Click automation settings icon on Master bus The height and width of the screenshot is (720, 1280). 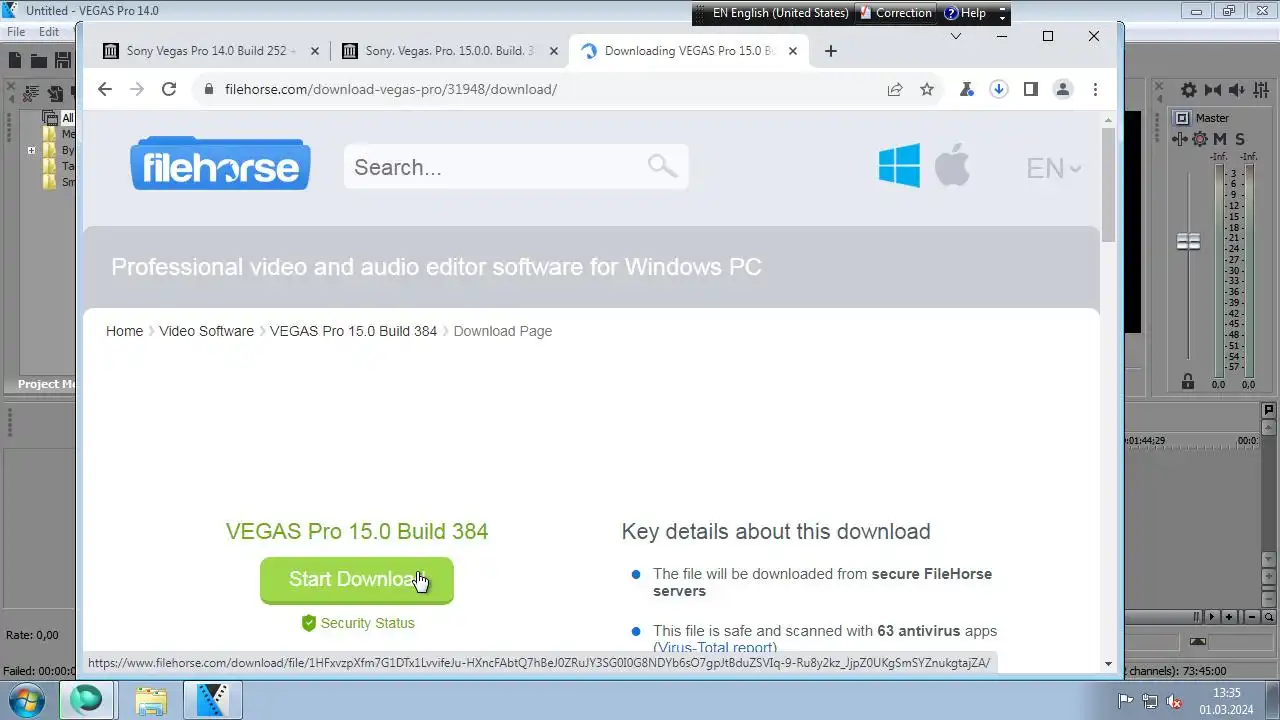tap(1180, 139)
